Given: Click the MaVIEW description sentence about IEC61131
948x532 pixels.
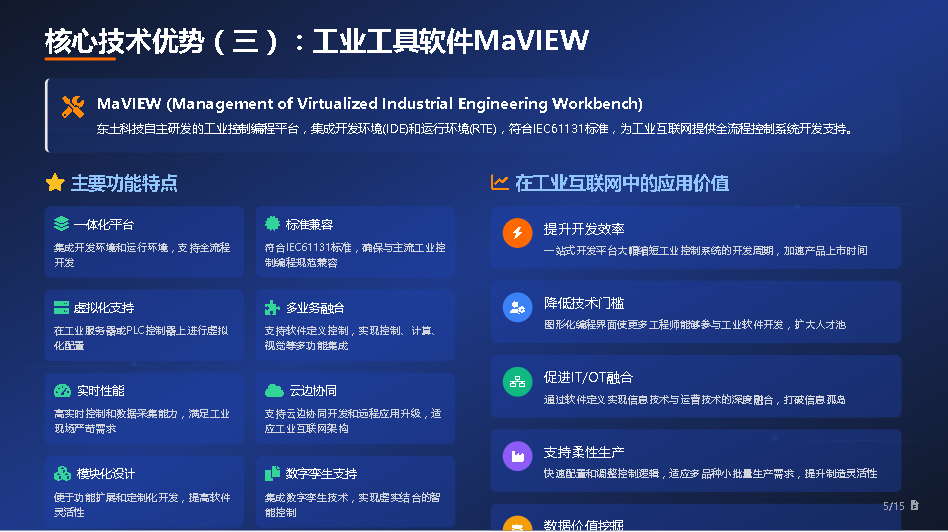Looking at the screenshot, I should (475, 129).
